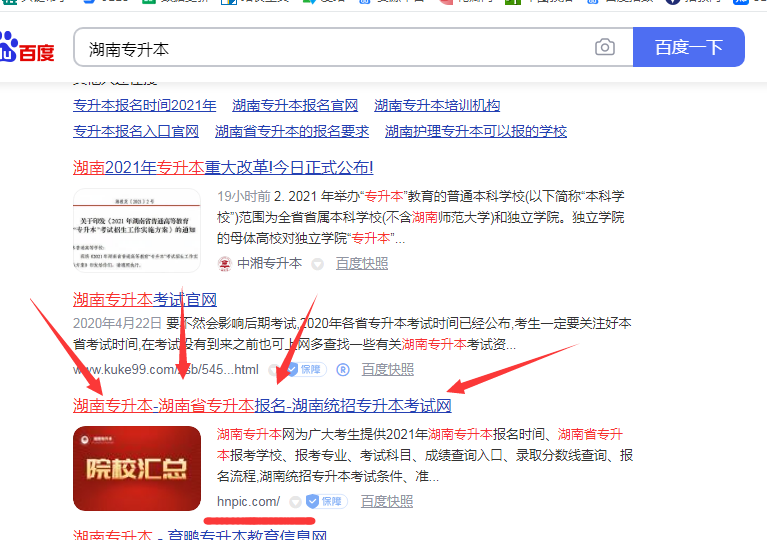Image resolution: width=767 pixels, height=540 pixels.
Task: Click snippet text starting 湖南专升本网为广大考生提供
Action: click(x=425, y=455)
